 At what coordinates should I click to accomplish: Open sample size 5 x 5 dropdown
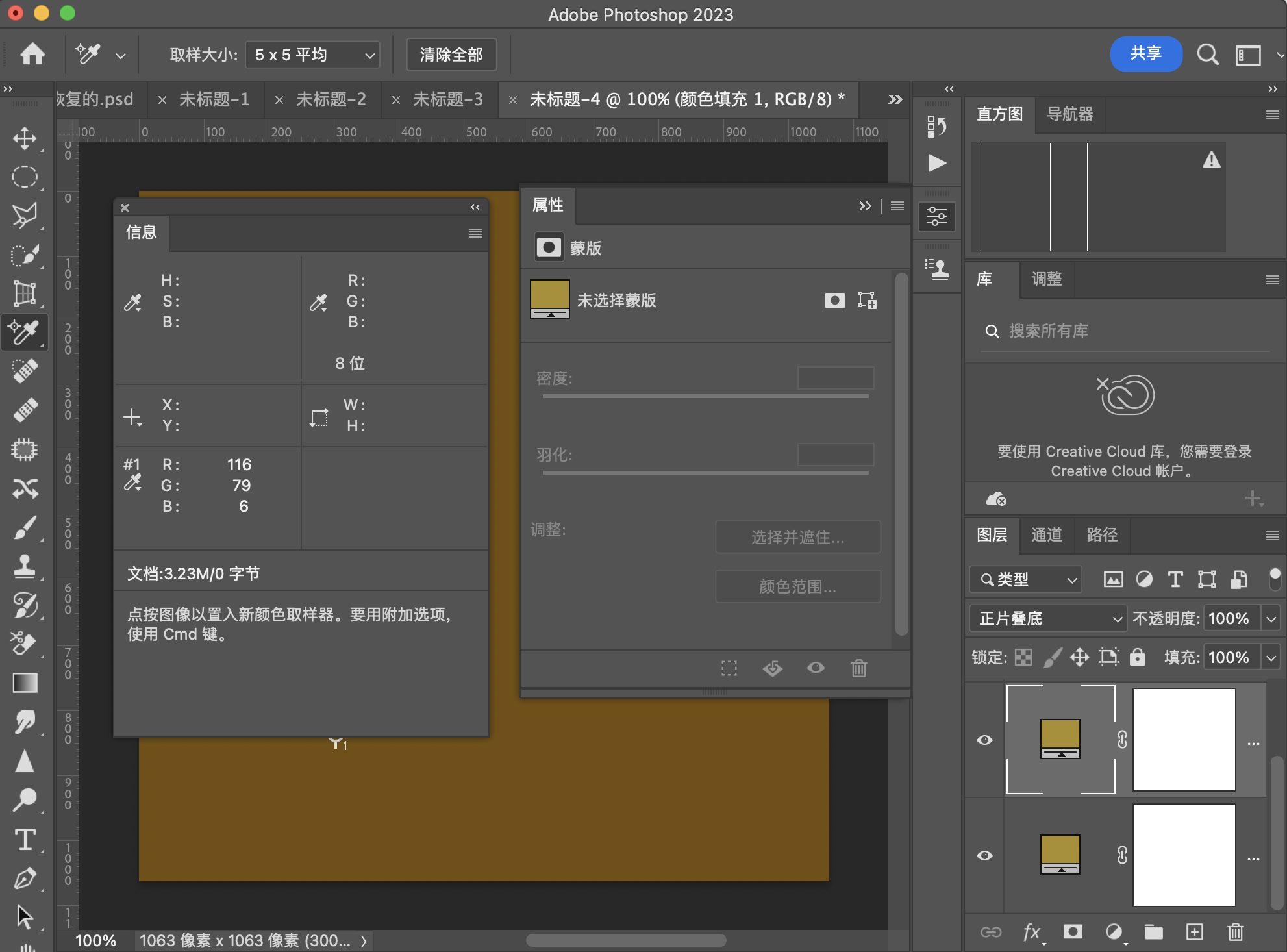click(312, 55)
